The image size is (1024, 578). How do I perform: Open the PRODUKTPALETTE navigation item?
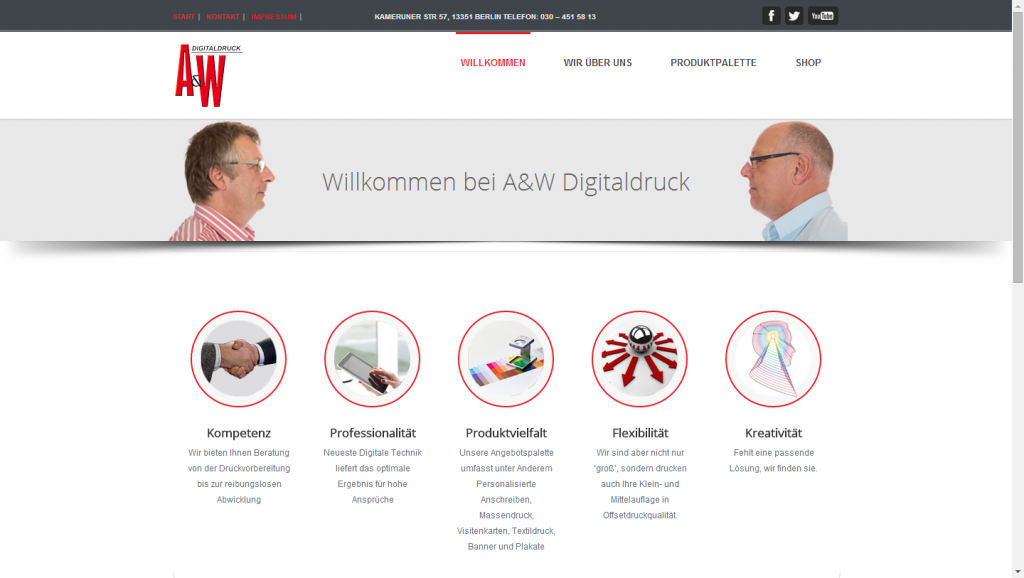[713, 63]
